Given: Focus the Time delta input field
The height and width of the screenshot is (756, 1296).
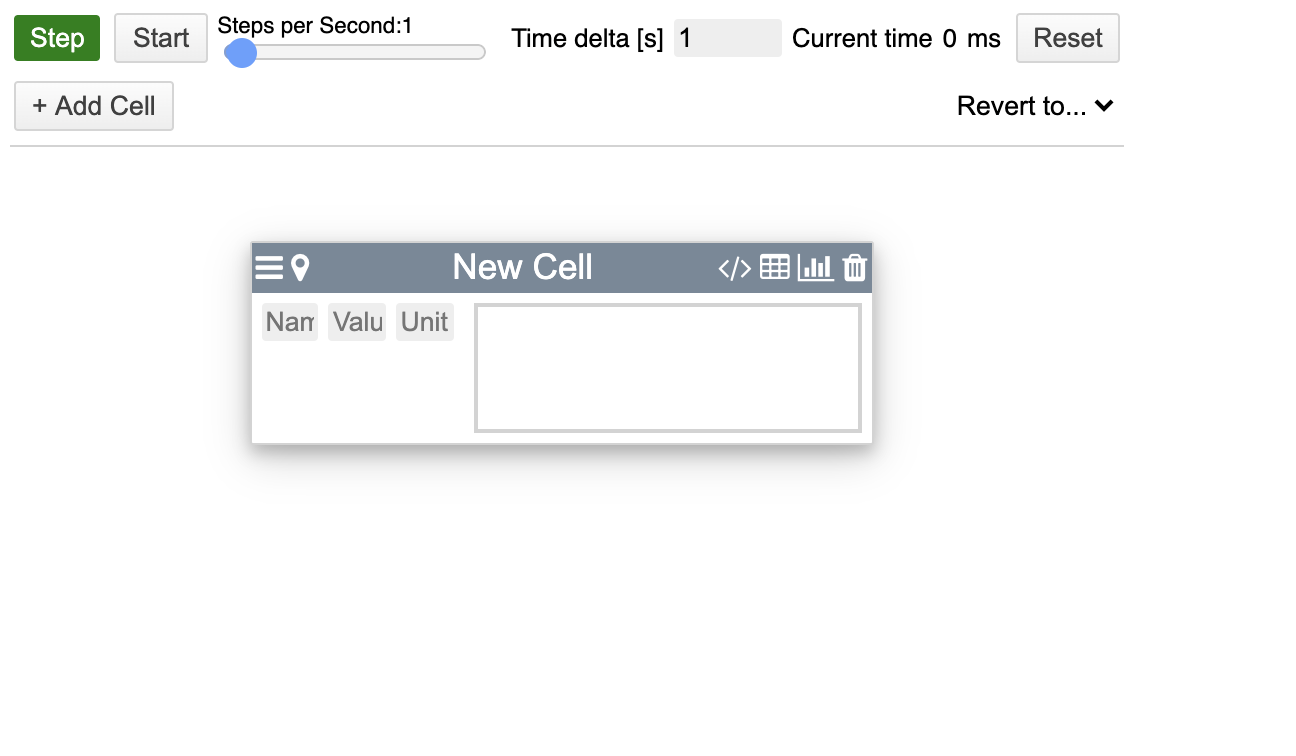Looking at the screenshot, I should [x=727, y=38].
